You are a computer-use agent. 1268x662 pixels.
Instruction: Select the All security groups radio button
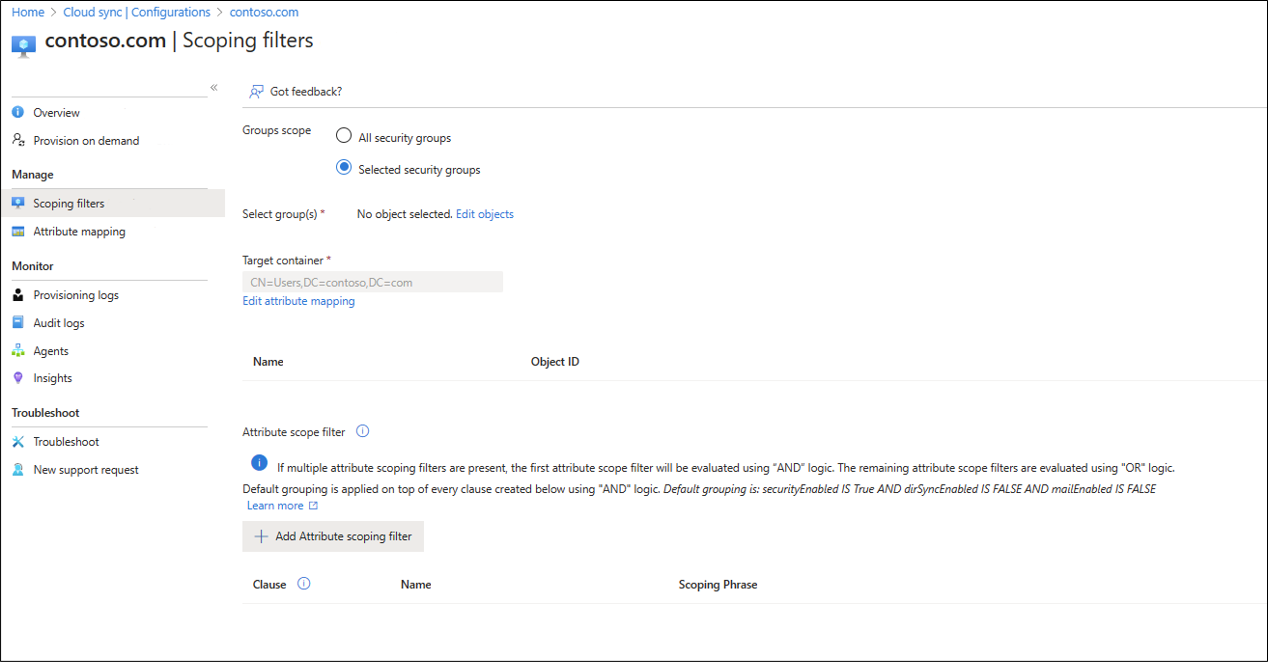click(344, 137)
